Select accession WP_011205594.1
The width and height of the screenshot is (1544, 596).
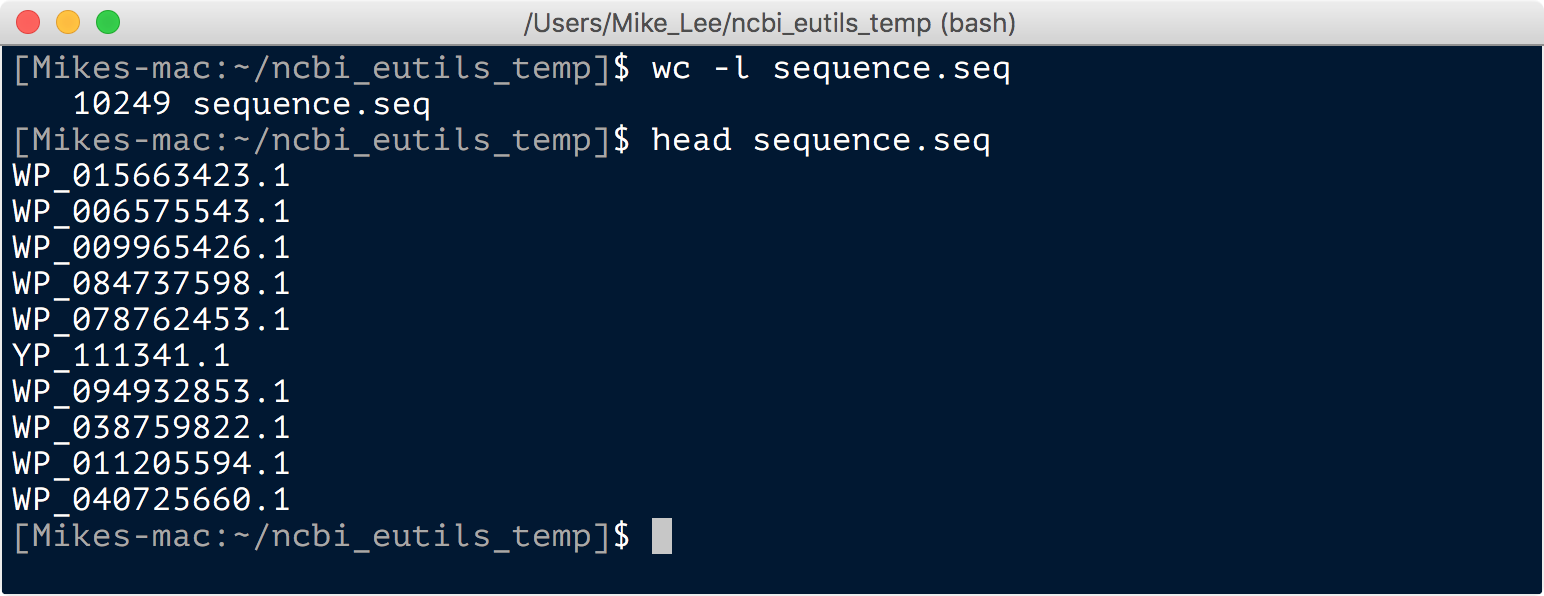[151, 464]
